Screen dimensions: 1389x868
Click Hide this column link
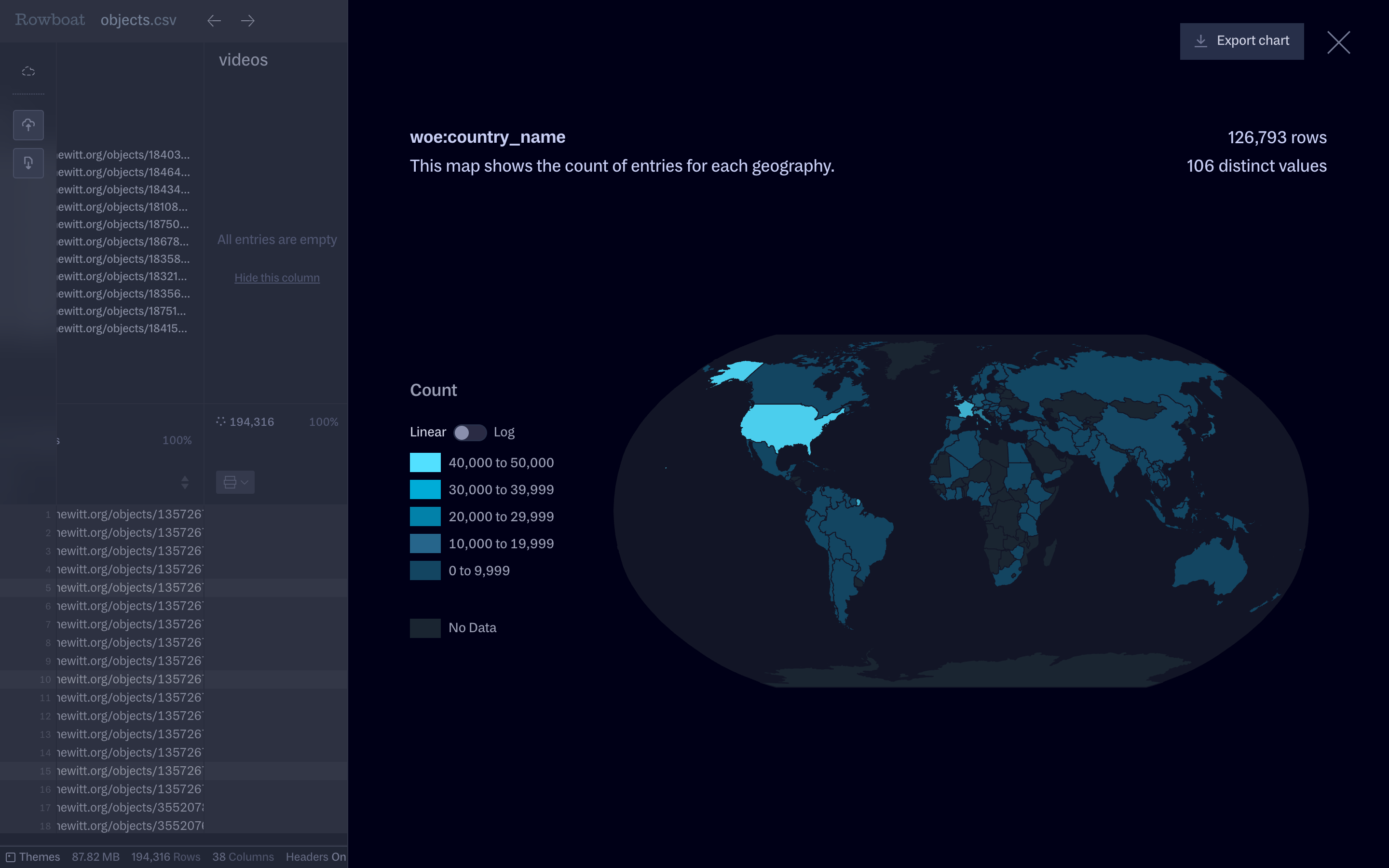tap(277, 278)
